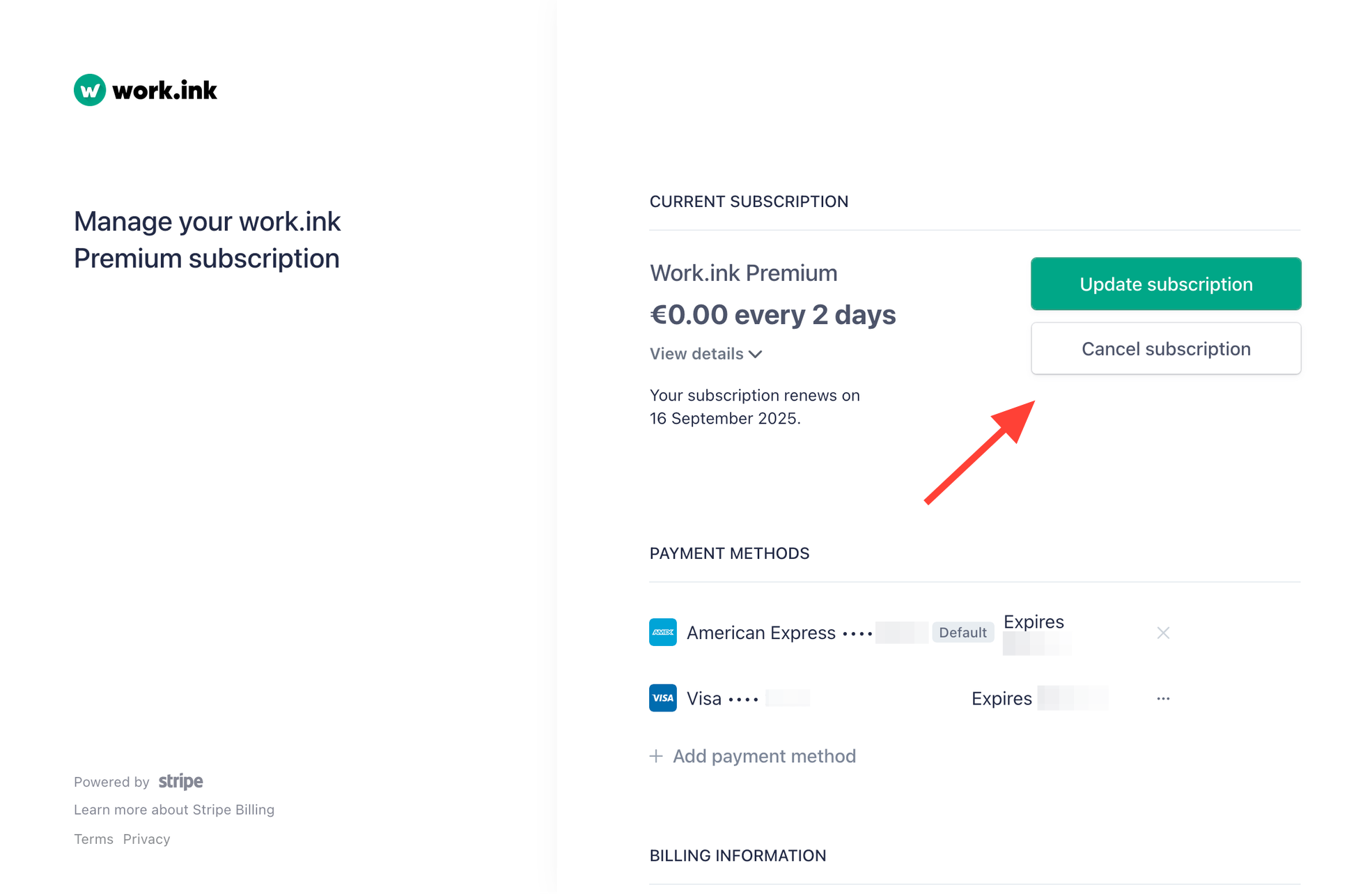Select the Visa payment method row
This screenshot has width=1372, height=894.
(910, 698)
